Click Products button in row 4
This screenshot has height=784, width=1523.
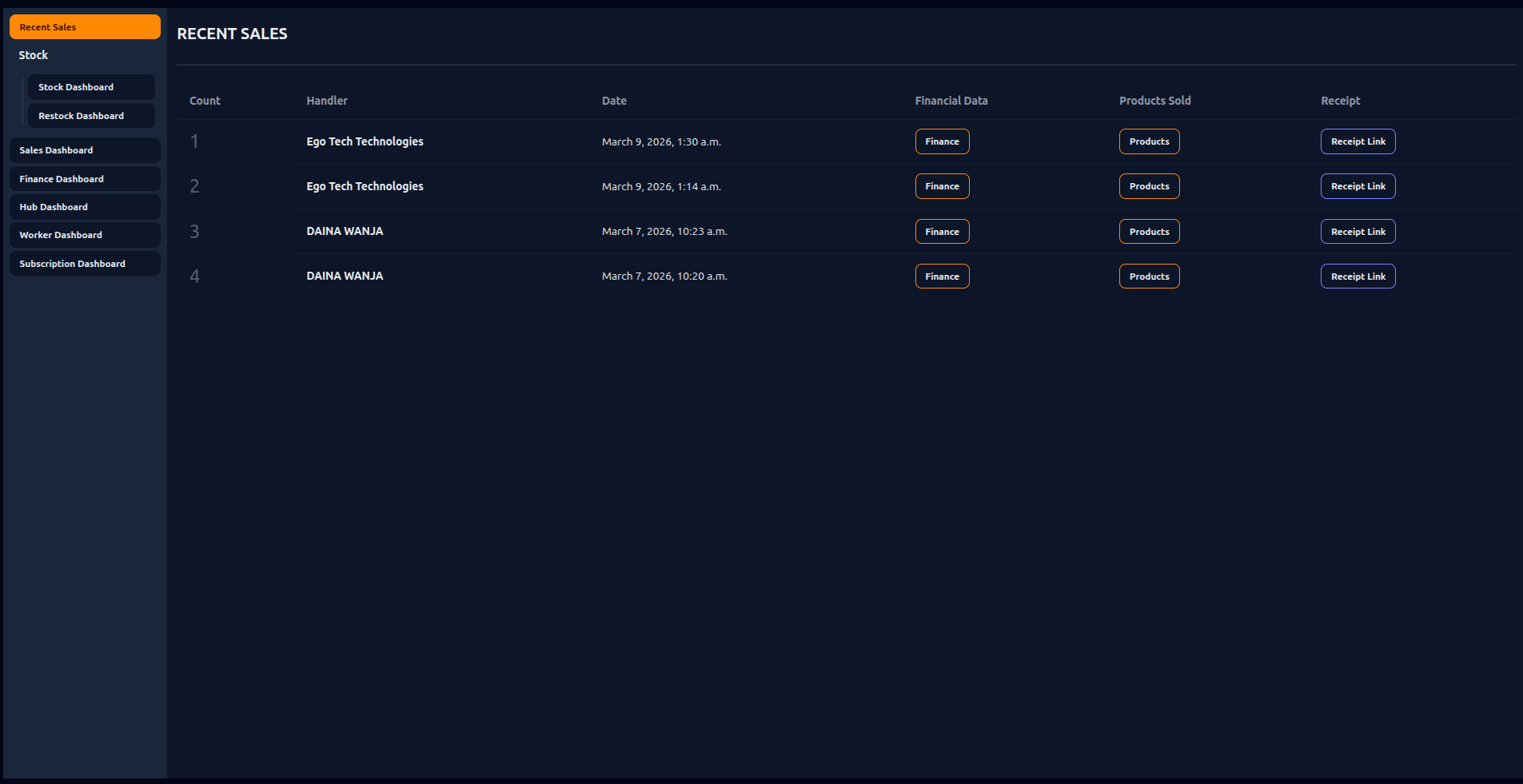click(x=1149, y=277)
